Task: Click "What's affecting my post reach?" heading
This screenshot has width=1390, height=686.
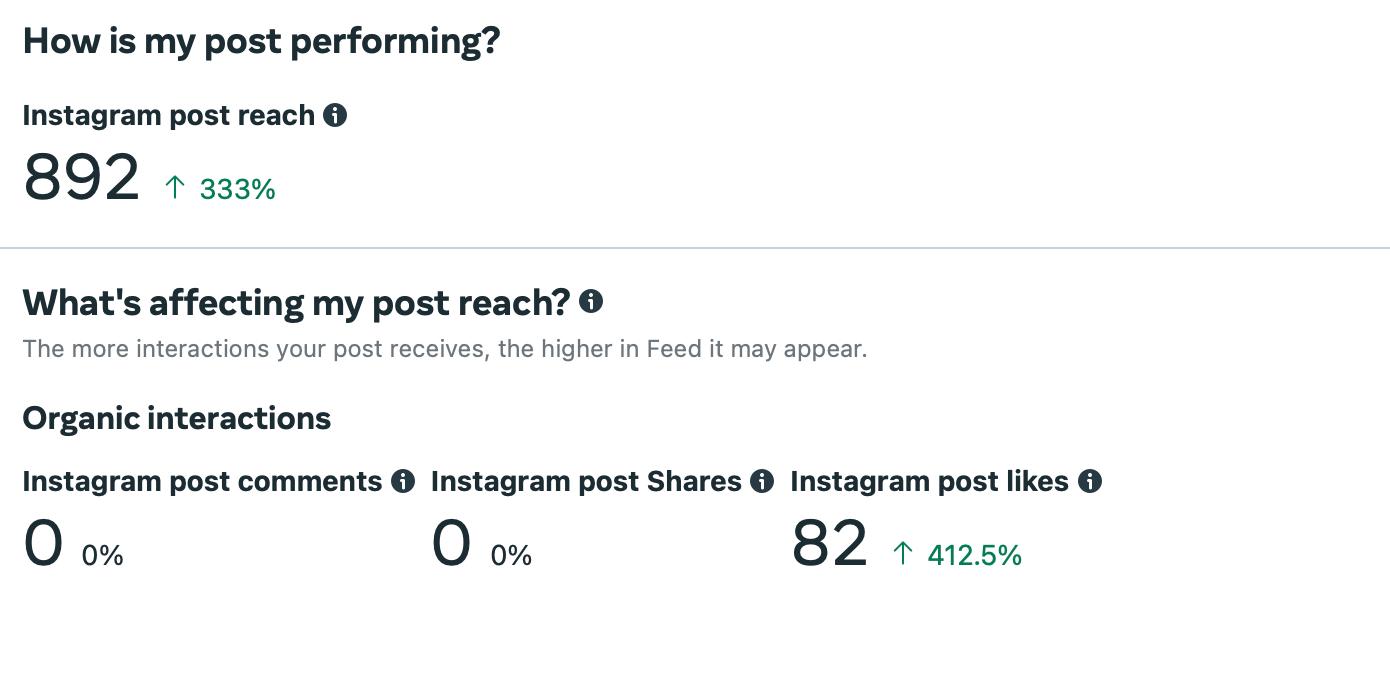Action: (x=296, y=302)
